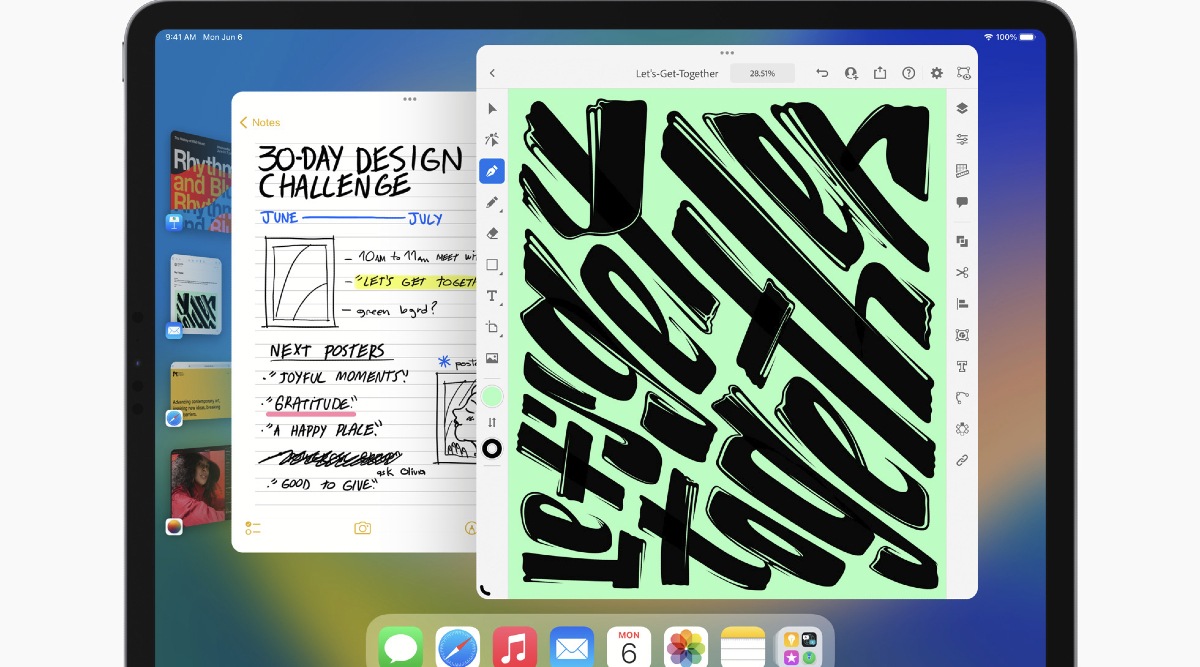Open Illustrator settings gear
The image size is (1200, 667).
point(937,73)
